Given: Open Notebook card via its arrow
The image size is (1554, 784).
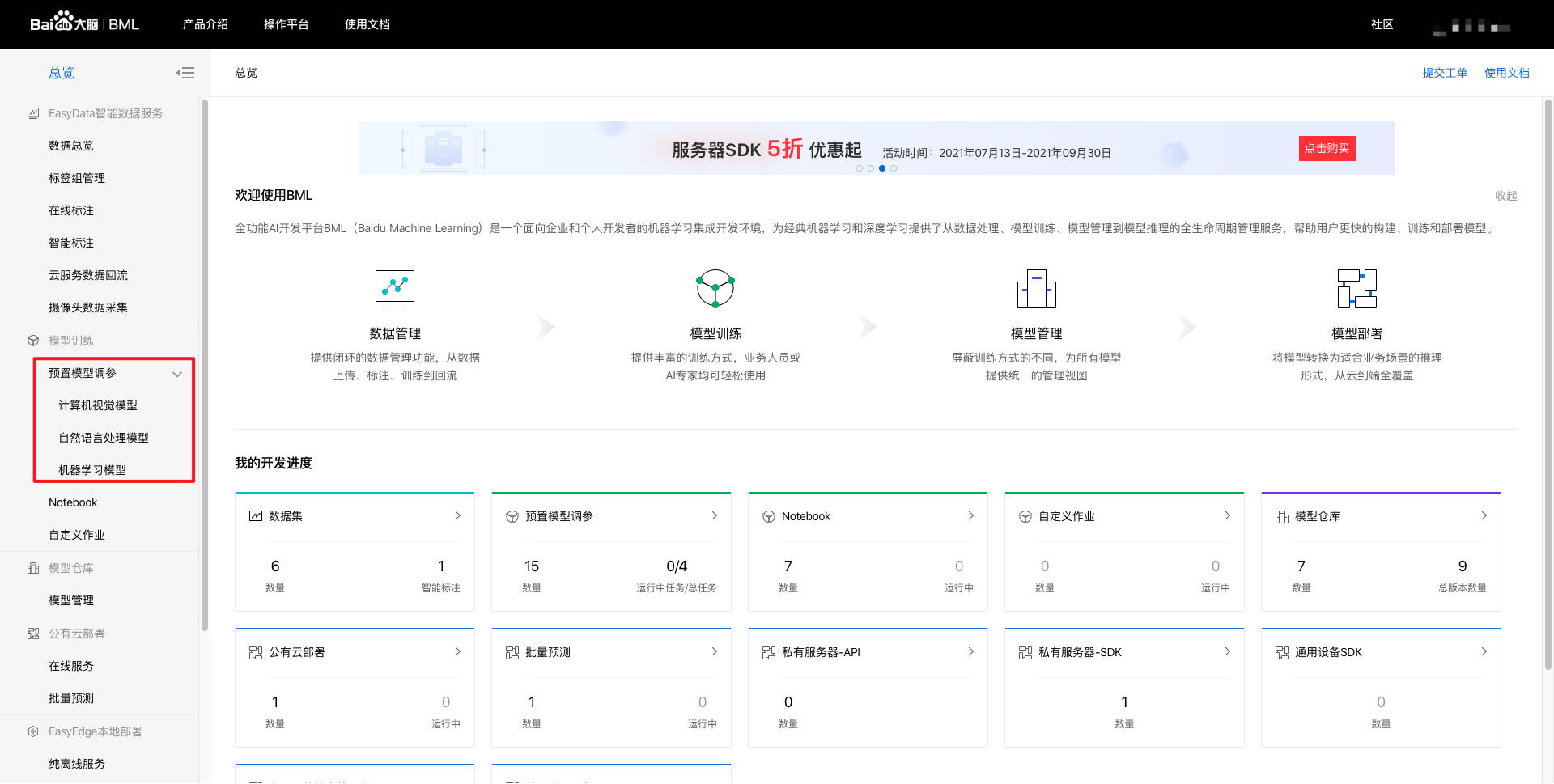Looking at the screenshot, I should pos(971,515).
